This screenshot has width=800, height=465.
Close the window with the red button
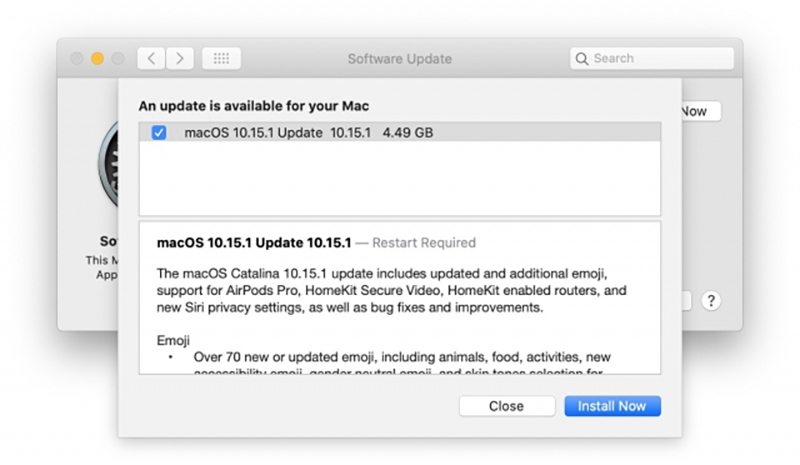click(78, 59)
